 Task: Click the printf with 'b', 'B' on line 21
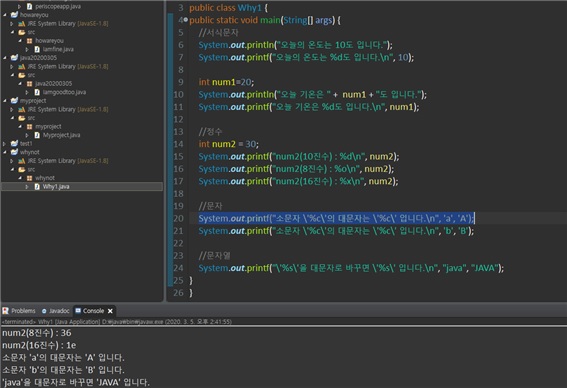pyautogui.click(x=336, y=231)
